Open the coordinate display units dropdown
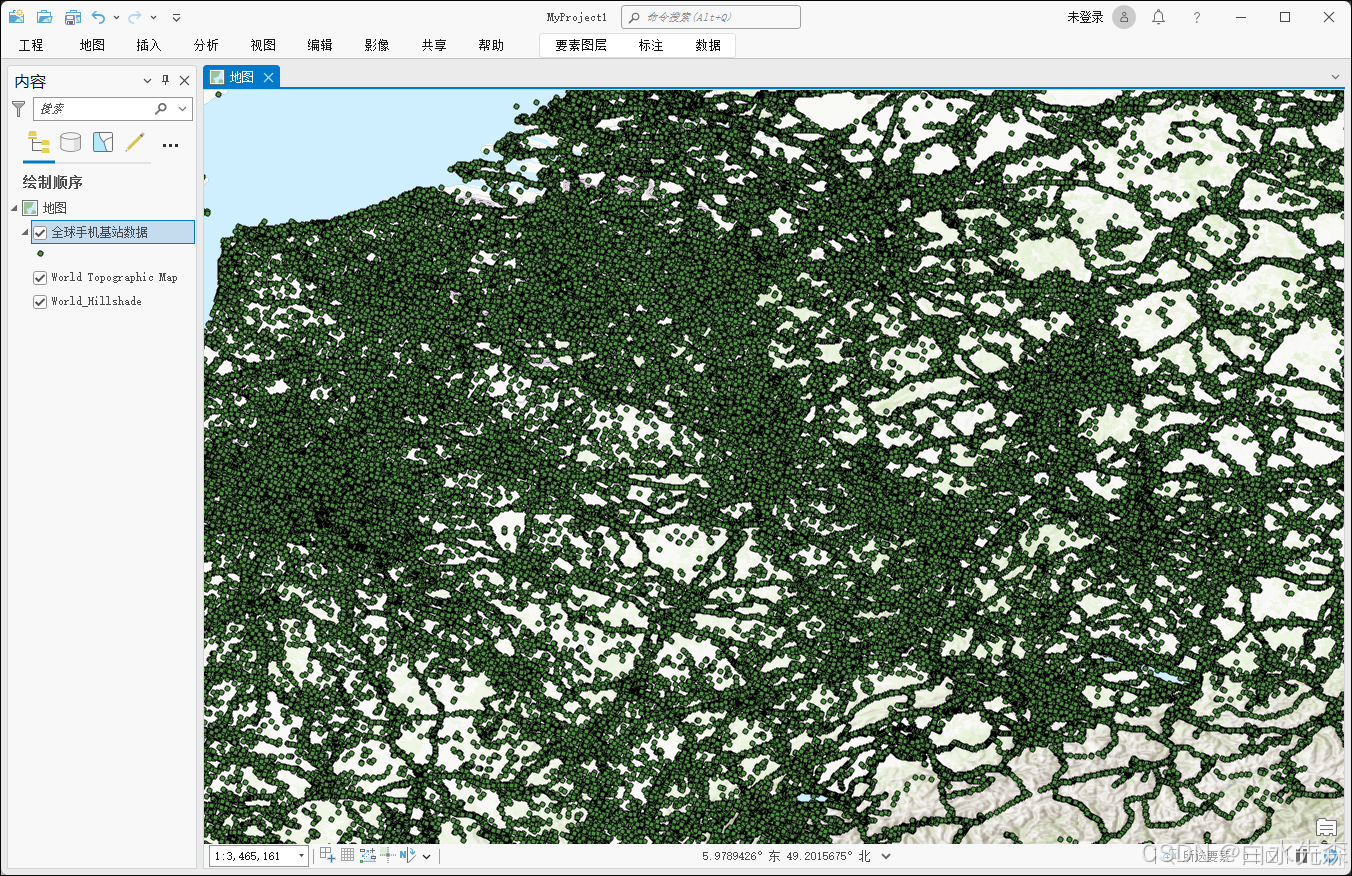Image resolution: width=1352 pixels, height=876 pixels. [x=886, y=856]
